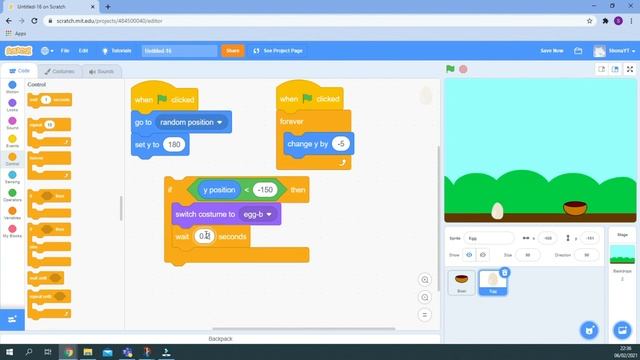Switch to the Costumes tab

pos(60,71)
